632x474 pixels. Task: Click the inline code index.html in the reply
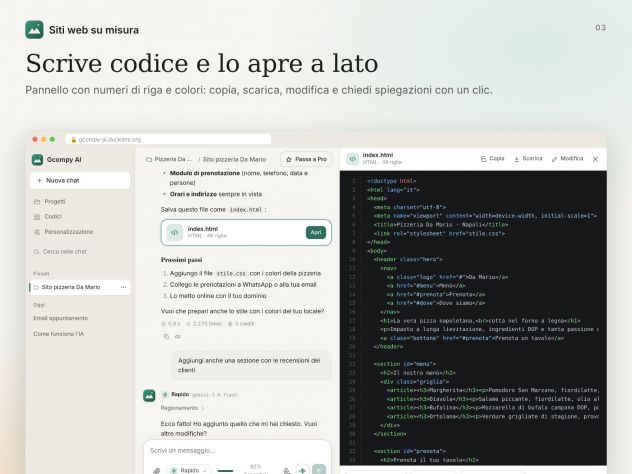click(246, 210)
